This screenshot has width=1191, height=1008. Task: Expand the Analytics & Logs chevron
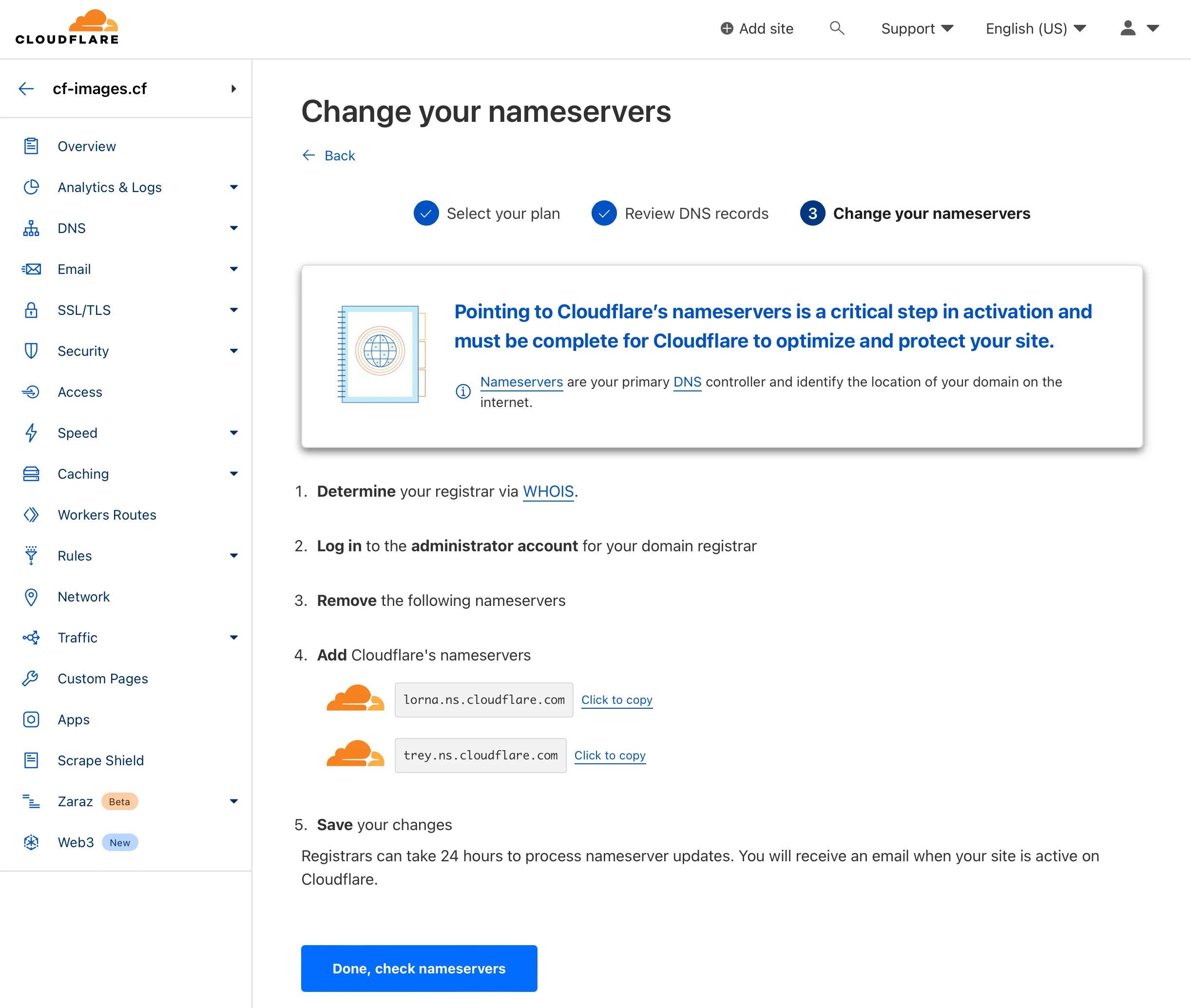(233, 187)
